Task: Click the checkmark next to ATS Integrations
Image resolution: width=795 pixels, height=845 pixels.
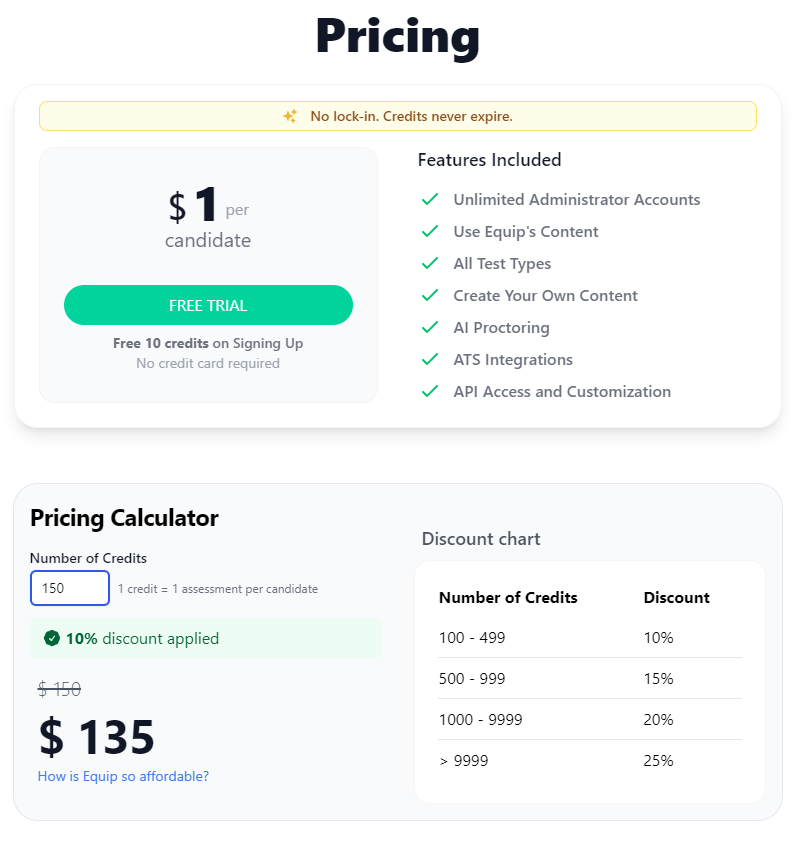Action: 430,359
